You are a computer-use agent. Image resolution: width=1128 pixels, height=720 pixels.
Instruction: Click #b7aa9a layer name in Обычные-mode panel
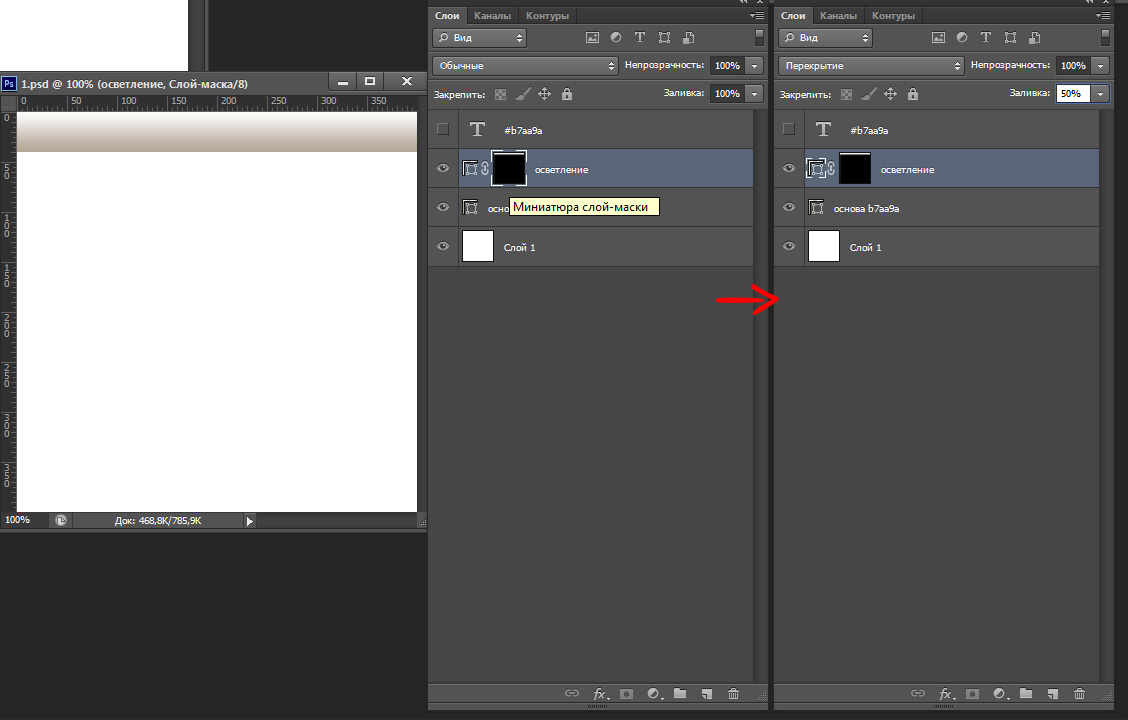(523, 130)
